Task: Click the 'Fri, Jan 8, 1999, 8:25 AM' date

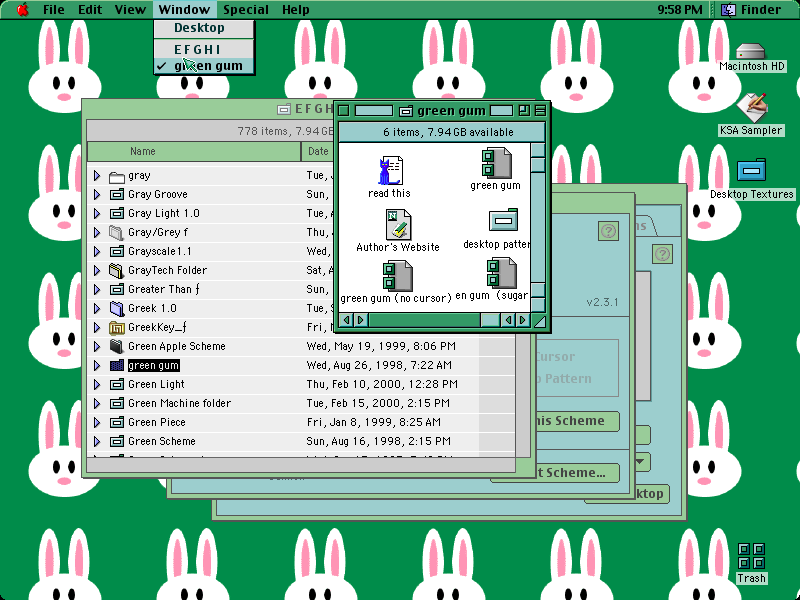Action: (373, 422)
